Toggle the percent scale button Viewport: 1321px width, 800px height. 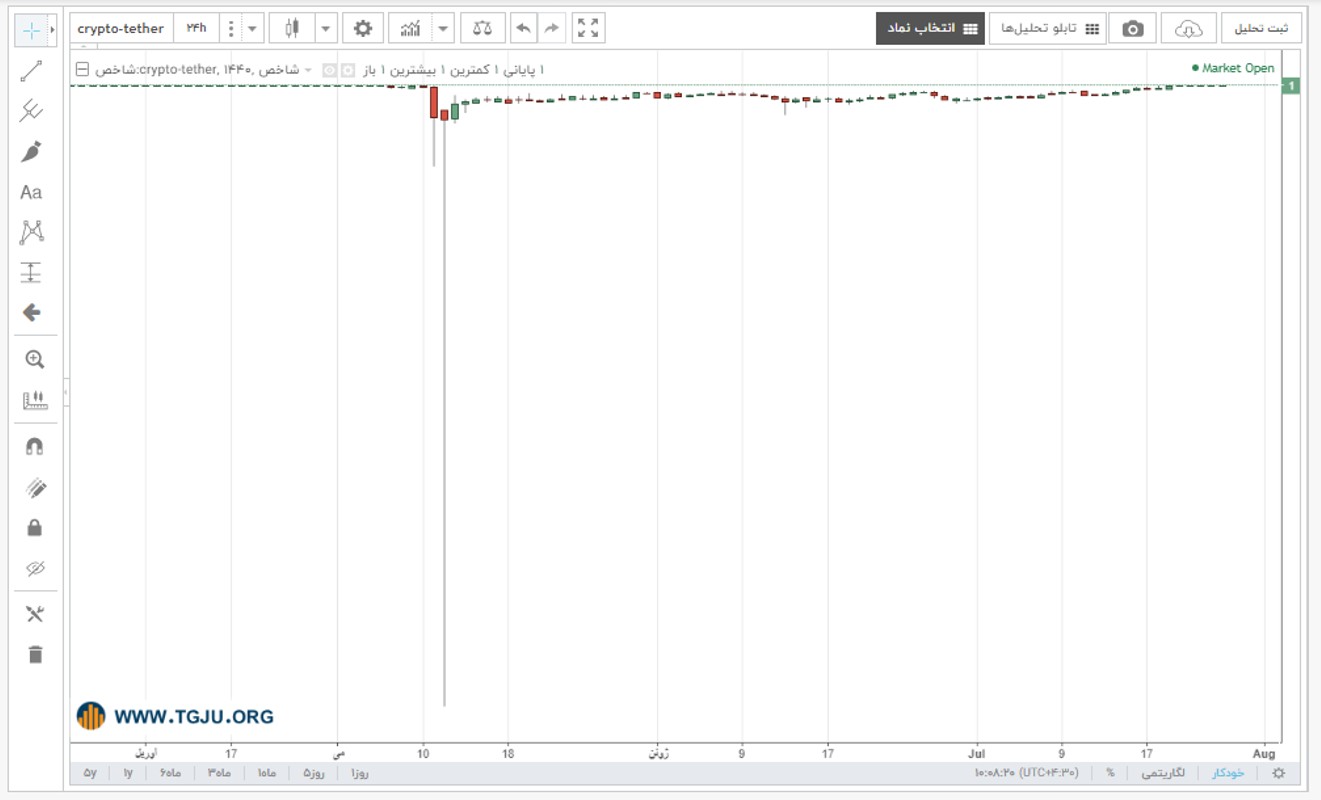[1110, 773]
